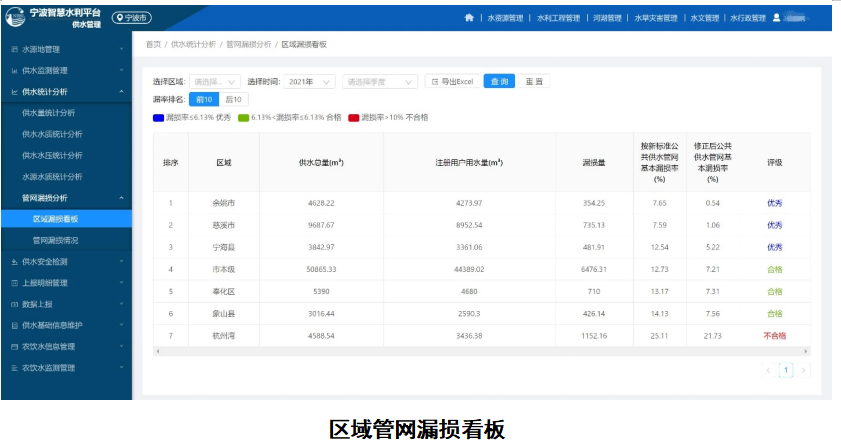Click the 供水安全检测 sidebar icon

tap(13, 261)
